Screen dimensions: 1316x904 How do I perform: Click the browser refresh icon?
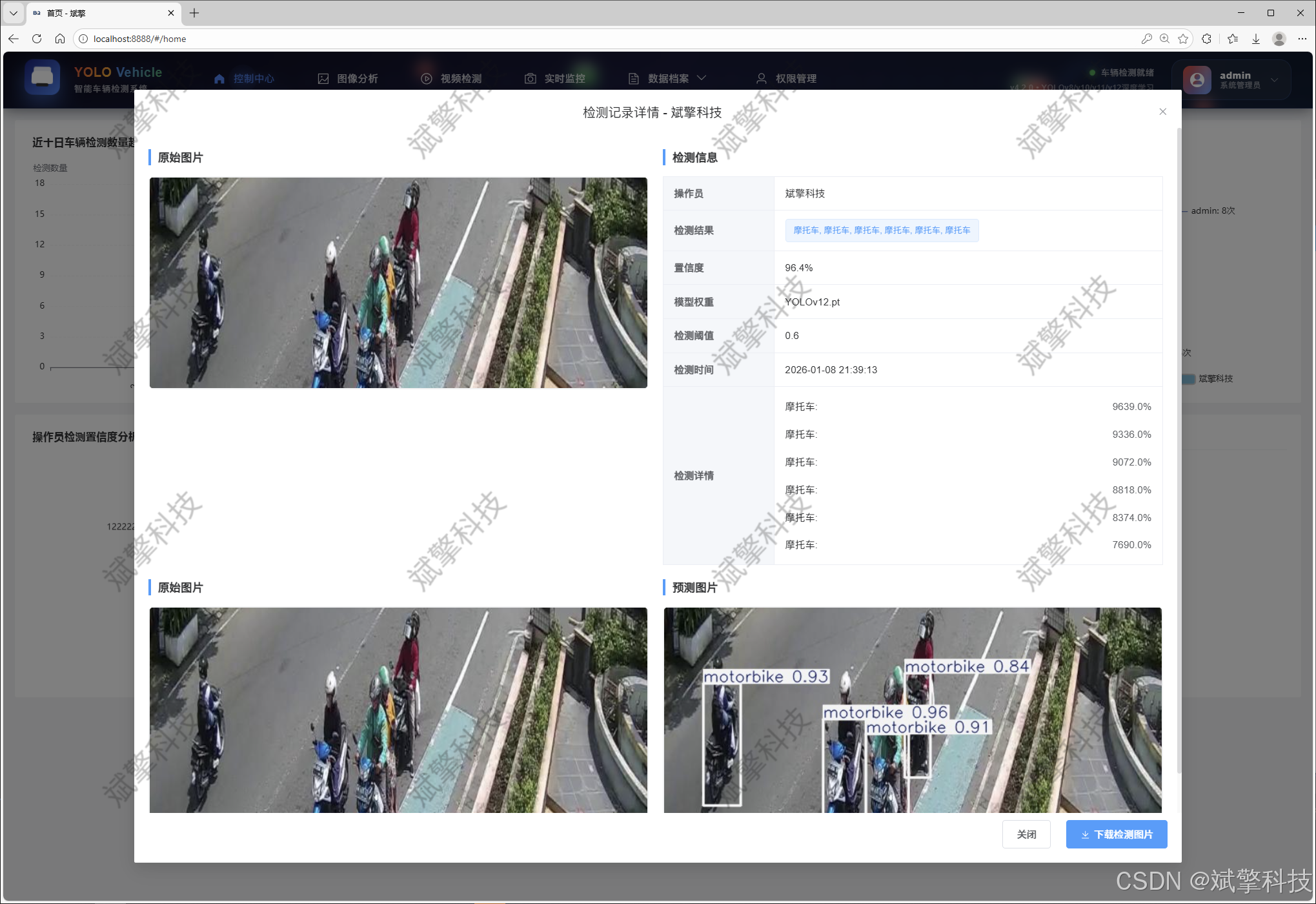point(37,39)
